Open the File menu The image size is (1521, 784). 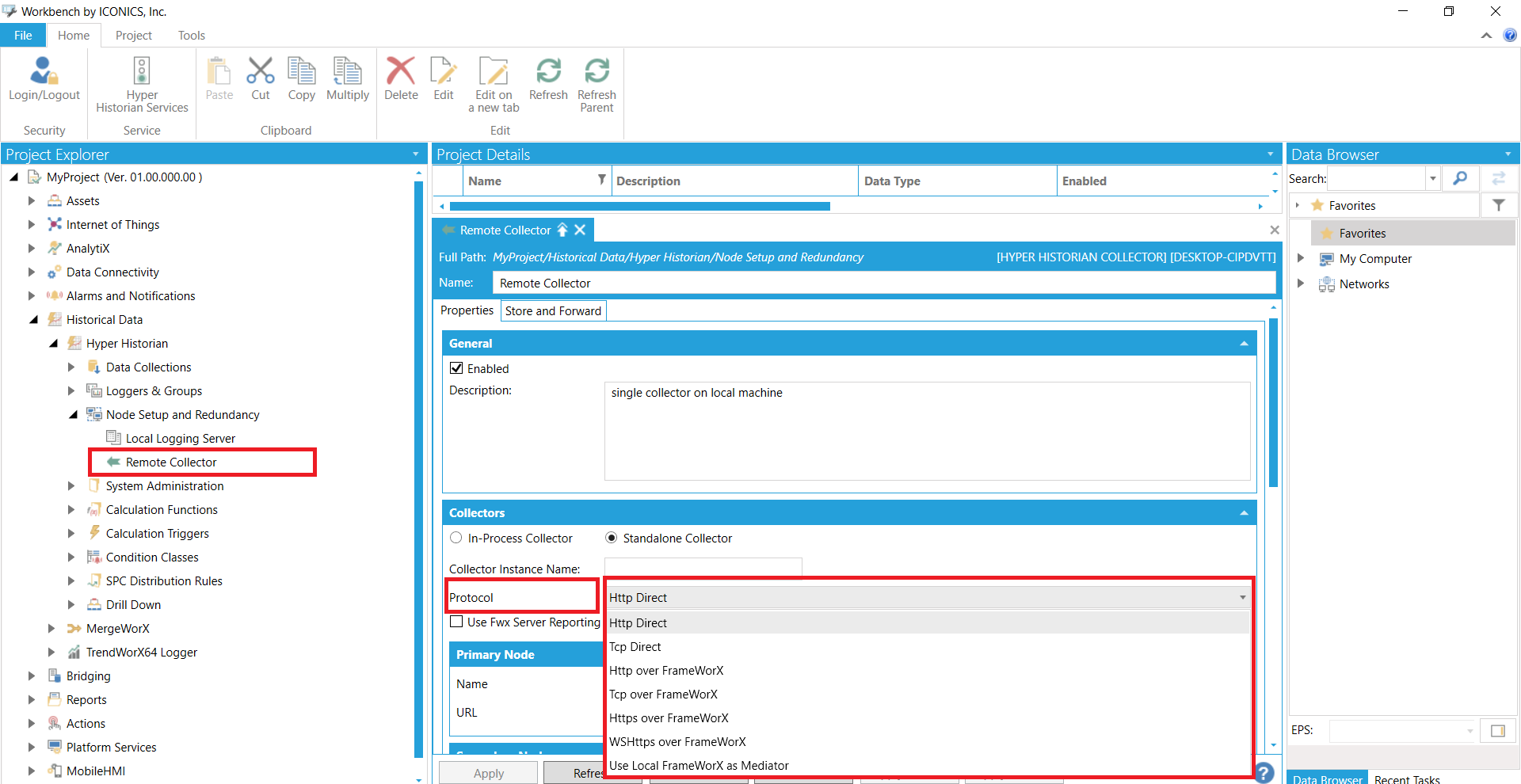(23, 35)
